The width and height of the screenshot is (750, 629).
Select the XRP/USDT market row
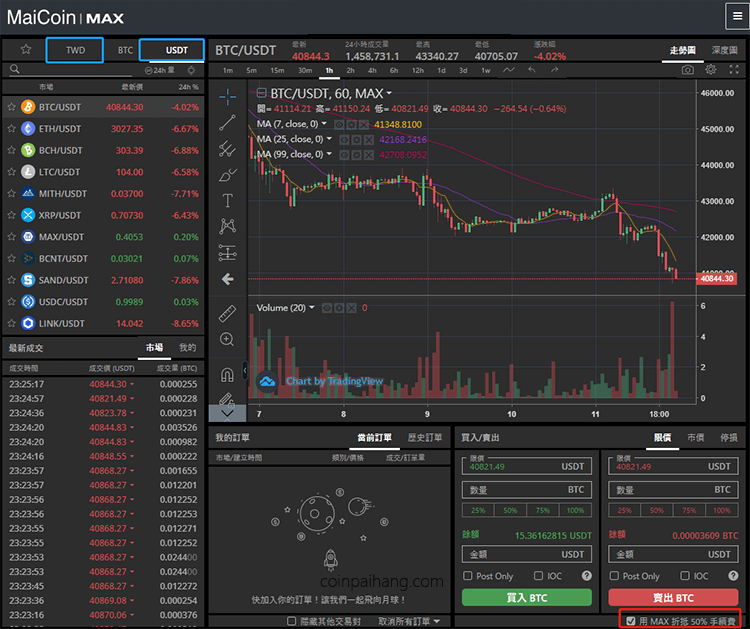pyautogui.click(x=103, y=215)
